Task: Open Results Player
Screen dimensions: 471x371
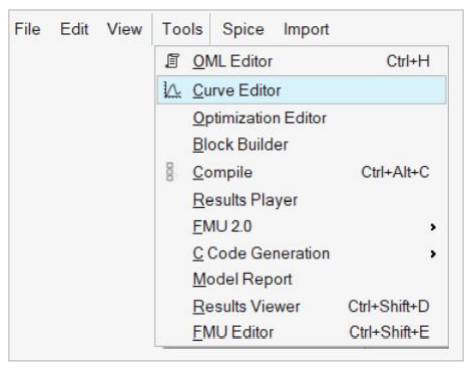Action: pyautogui.click(x=302, y=200)
